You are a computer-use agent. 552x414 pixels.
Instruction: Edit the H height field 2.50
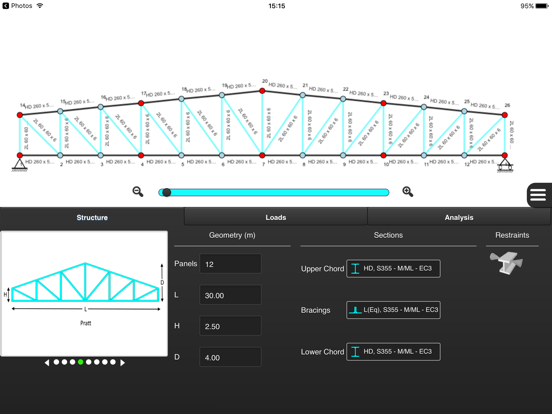coord(230,326)
